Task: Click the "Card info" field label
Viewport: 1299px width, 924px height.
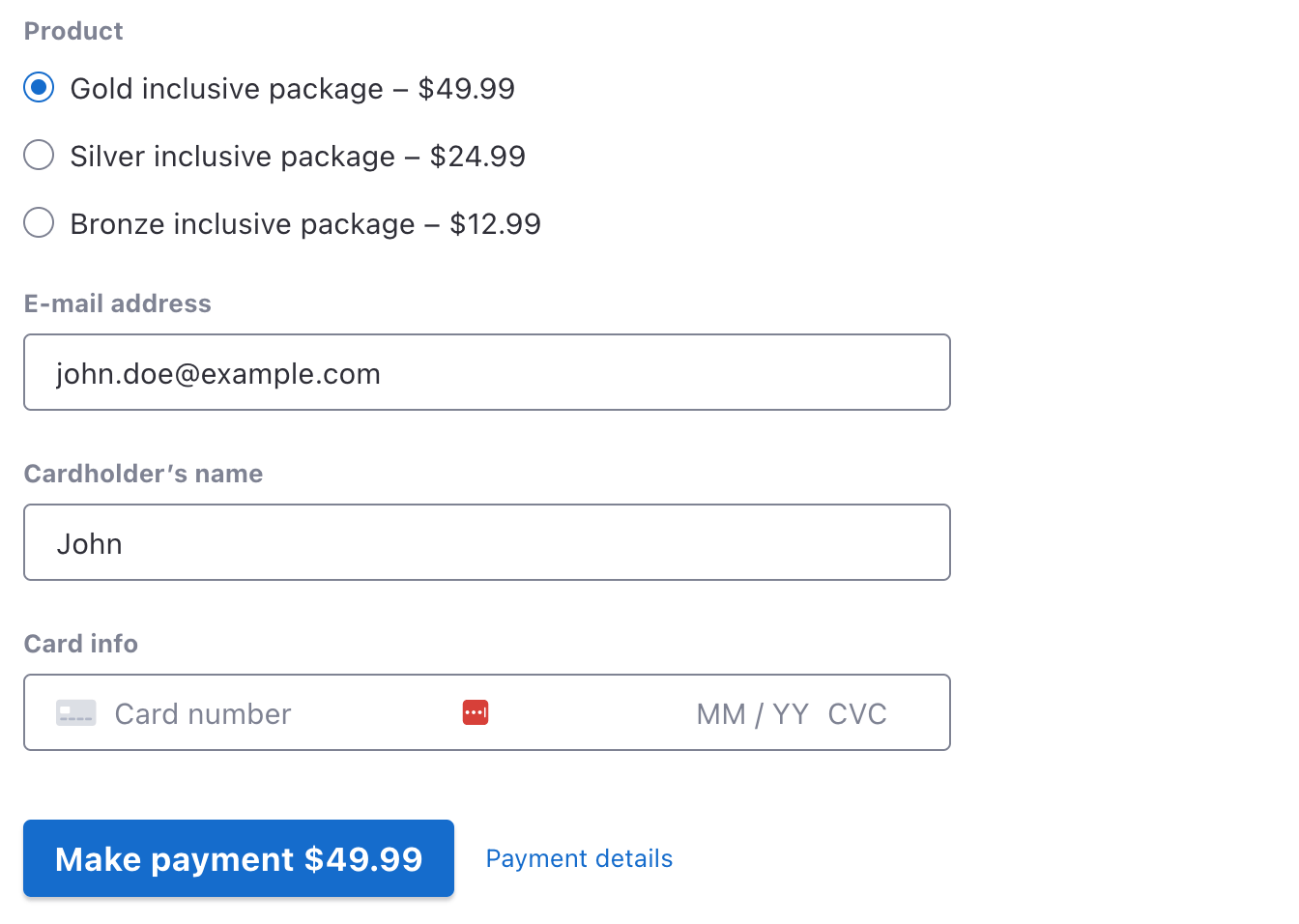Action: (81, 644)
